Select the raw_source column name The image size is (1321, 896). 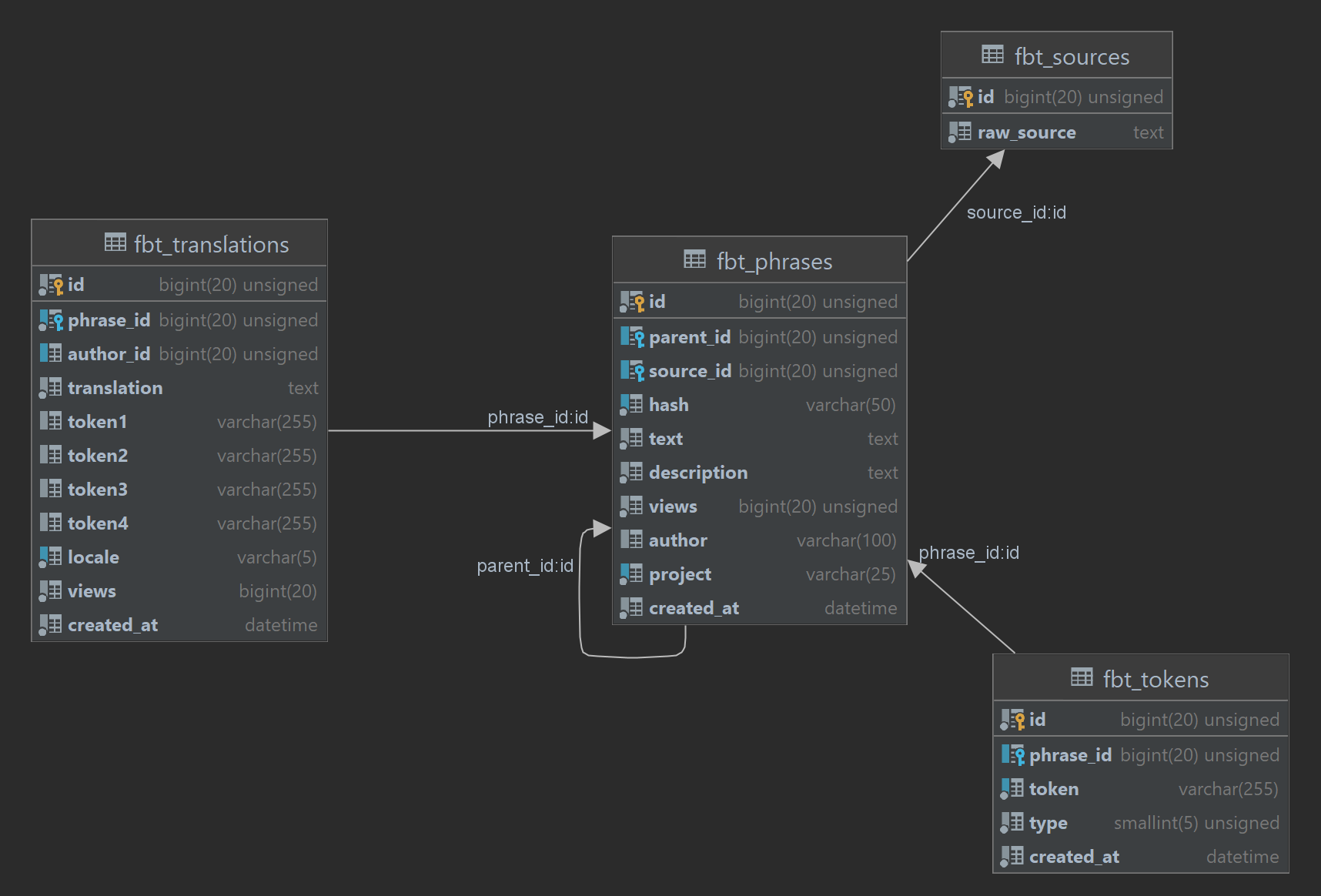coord(1027,132)
